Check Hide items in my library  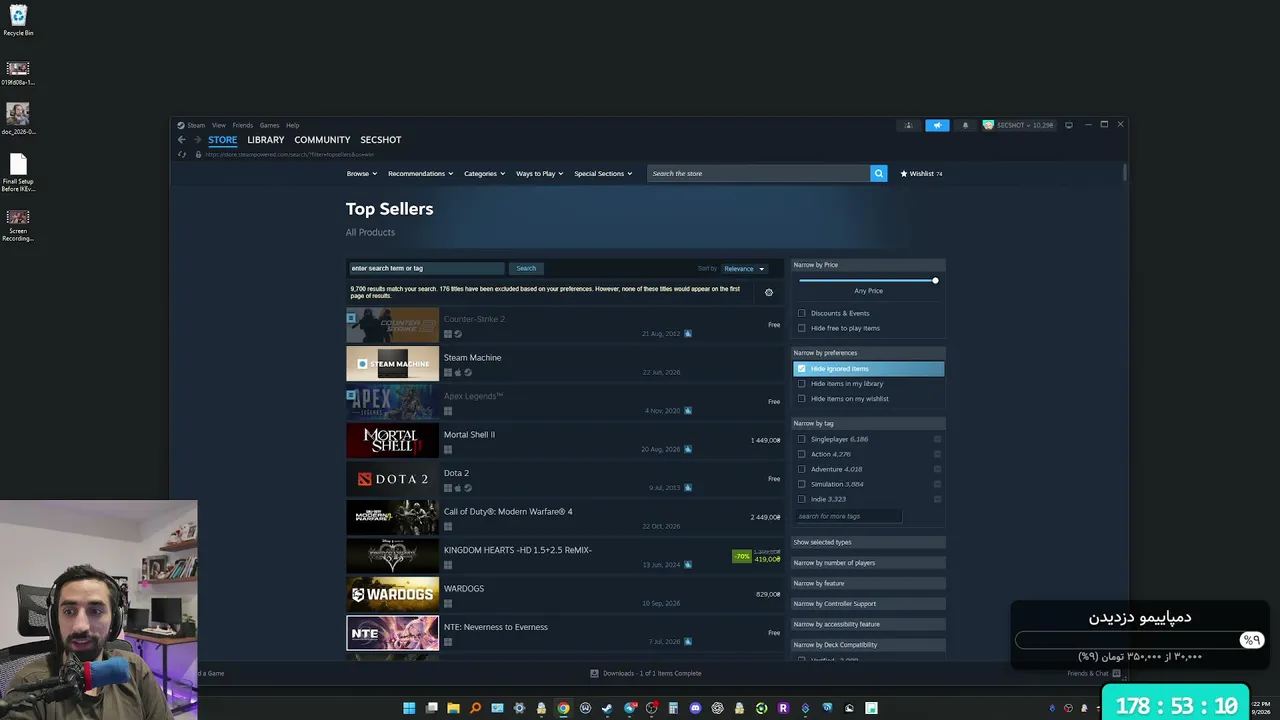pyautogui.click(x=801, y=384)
